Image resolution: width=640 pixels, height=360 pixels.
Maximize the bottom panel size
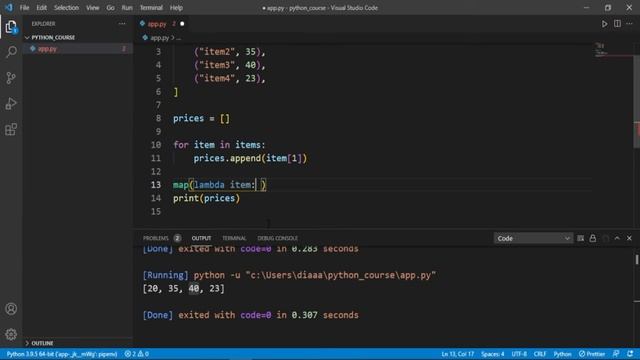point(617,238)
